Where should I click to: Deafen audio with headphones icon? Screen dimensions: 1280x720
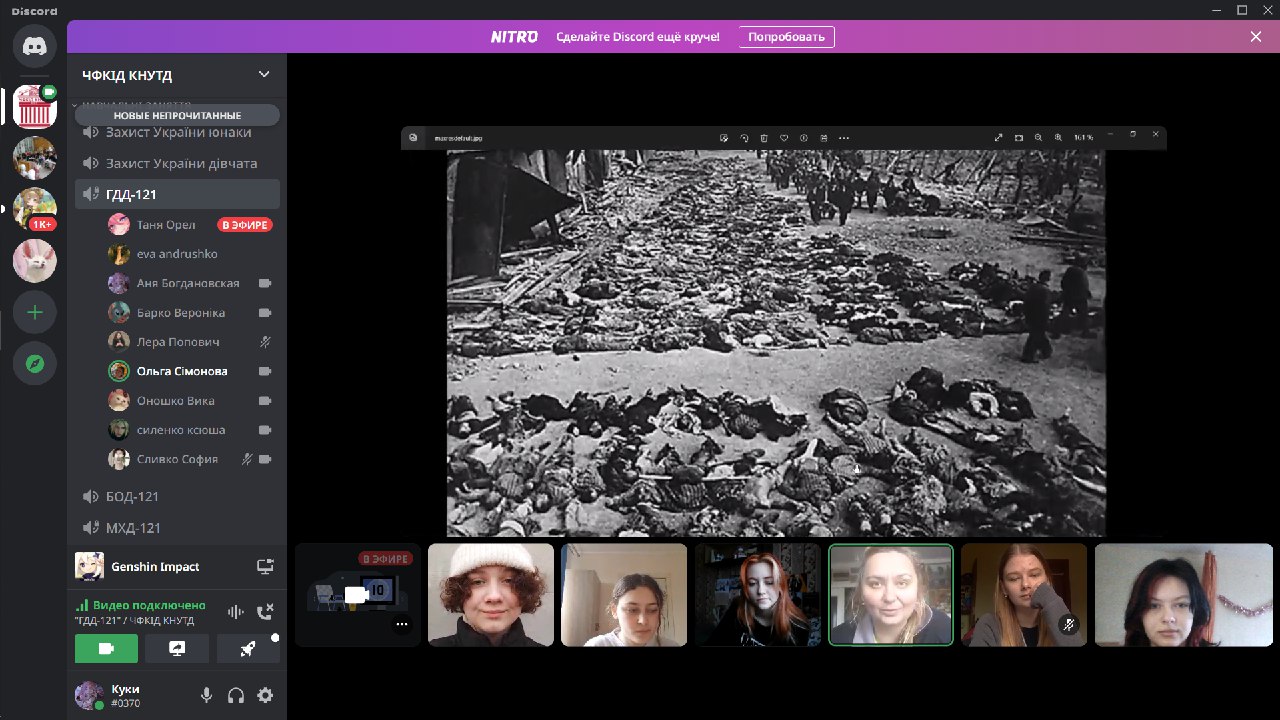pos(236,695)
